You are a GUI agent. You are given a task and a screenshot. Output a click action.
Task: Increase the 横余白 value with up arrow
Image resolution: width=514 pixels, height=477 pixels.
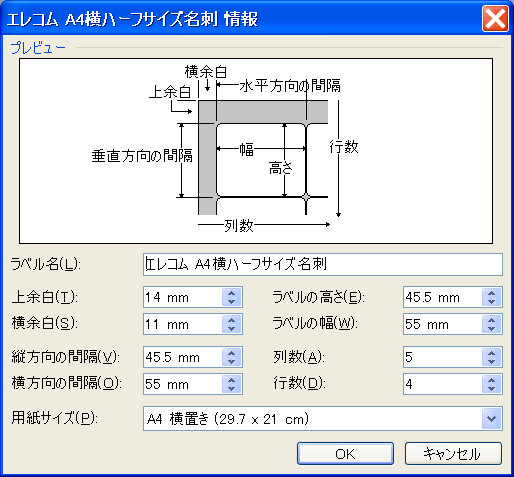(x=231, y=319)
